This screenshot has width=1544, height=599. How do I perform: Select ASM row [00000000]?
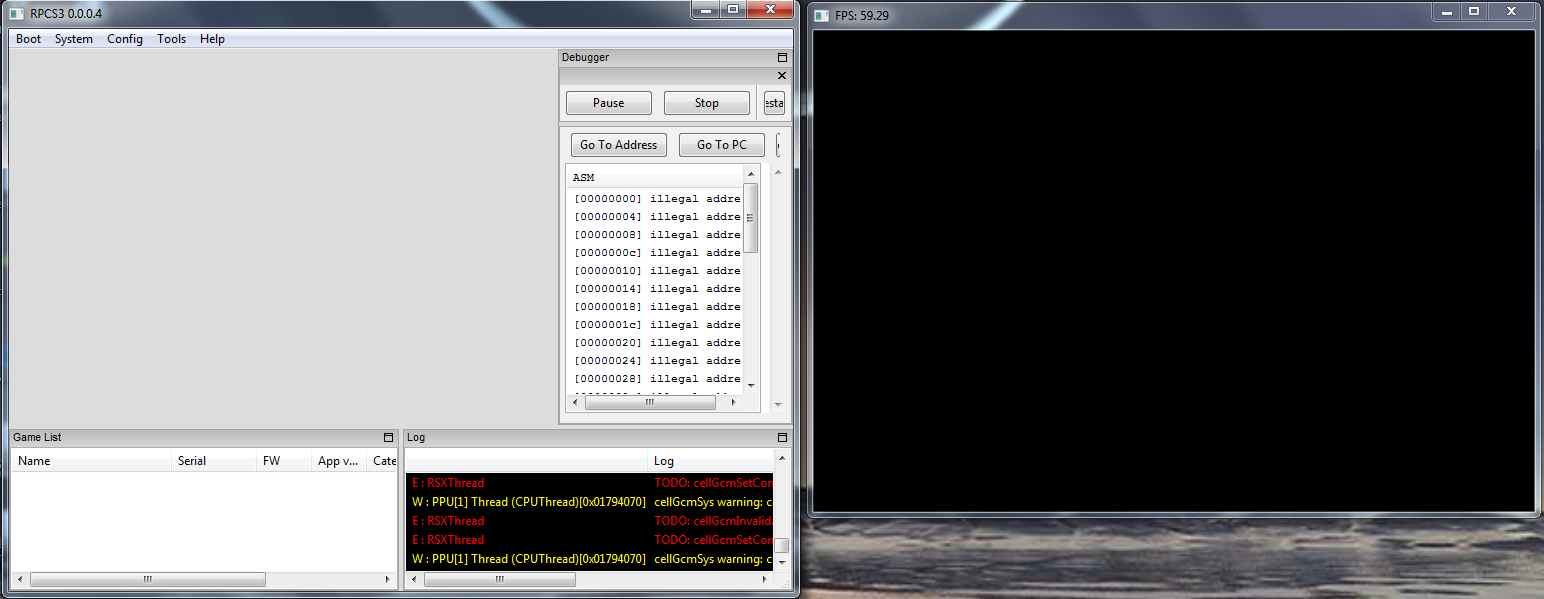(655, 199)
